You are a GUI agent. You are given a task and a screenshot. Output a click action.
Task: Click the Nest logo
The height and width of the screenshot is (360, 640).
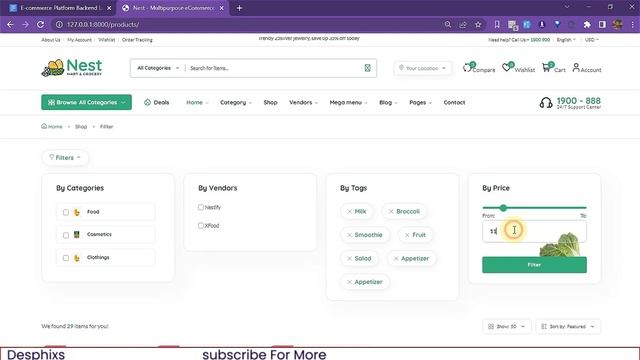[x=72, y=67]
